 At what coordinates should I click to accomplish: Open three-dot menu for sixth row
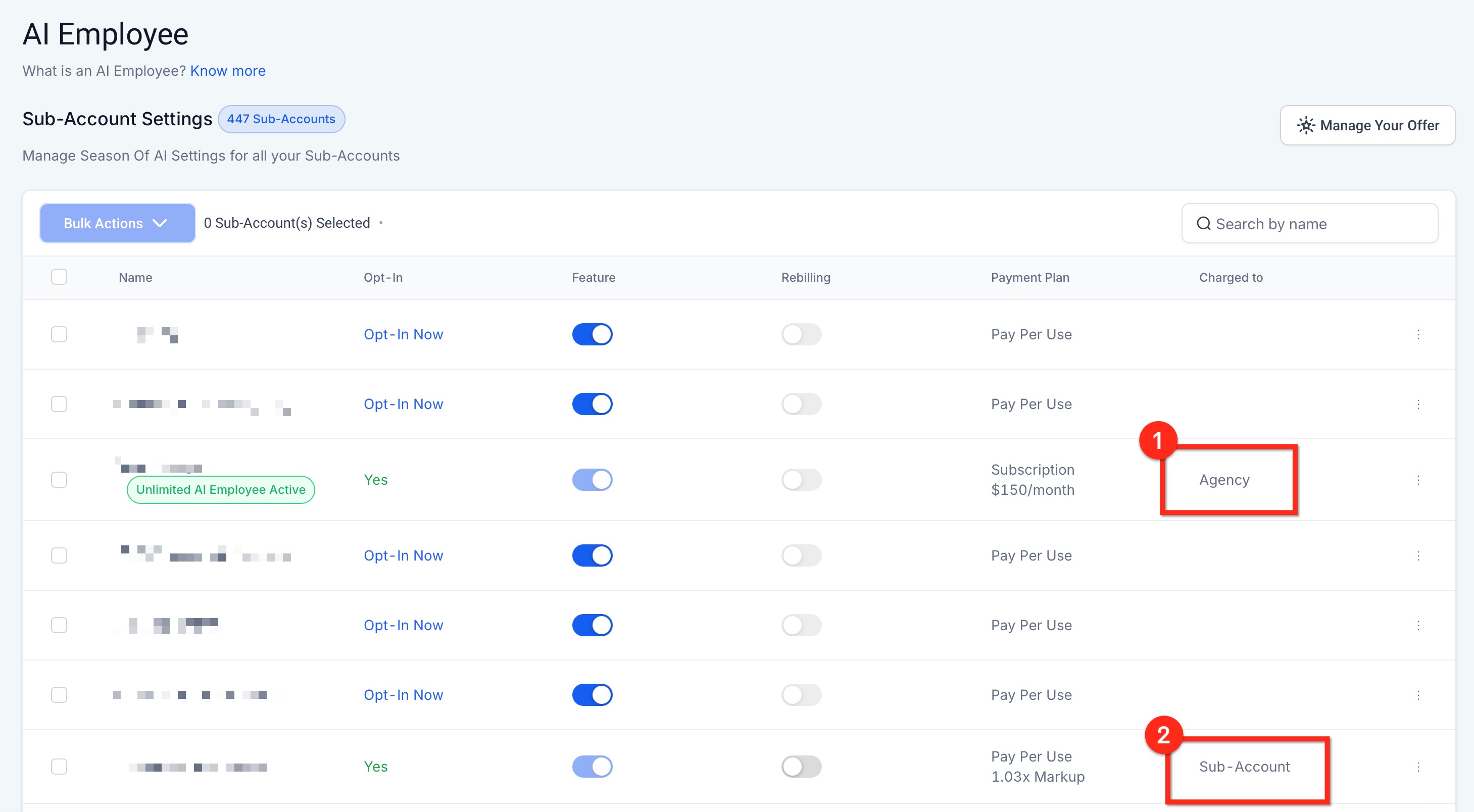(1418, 695)
